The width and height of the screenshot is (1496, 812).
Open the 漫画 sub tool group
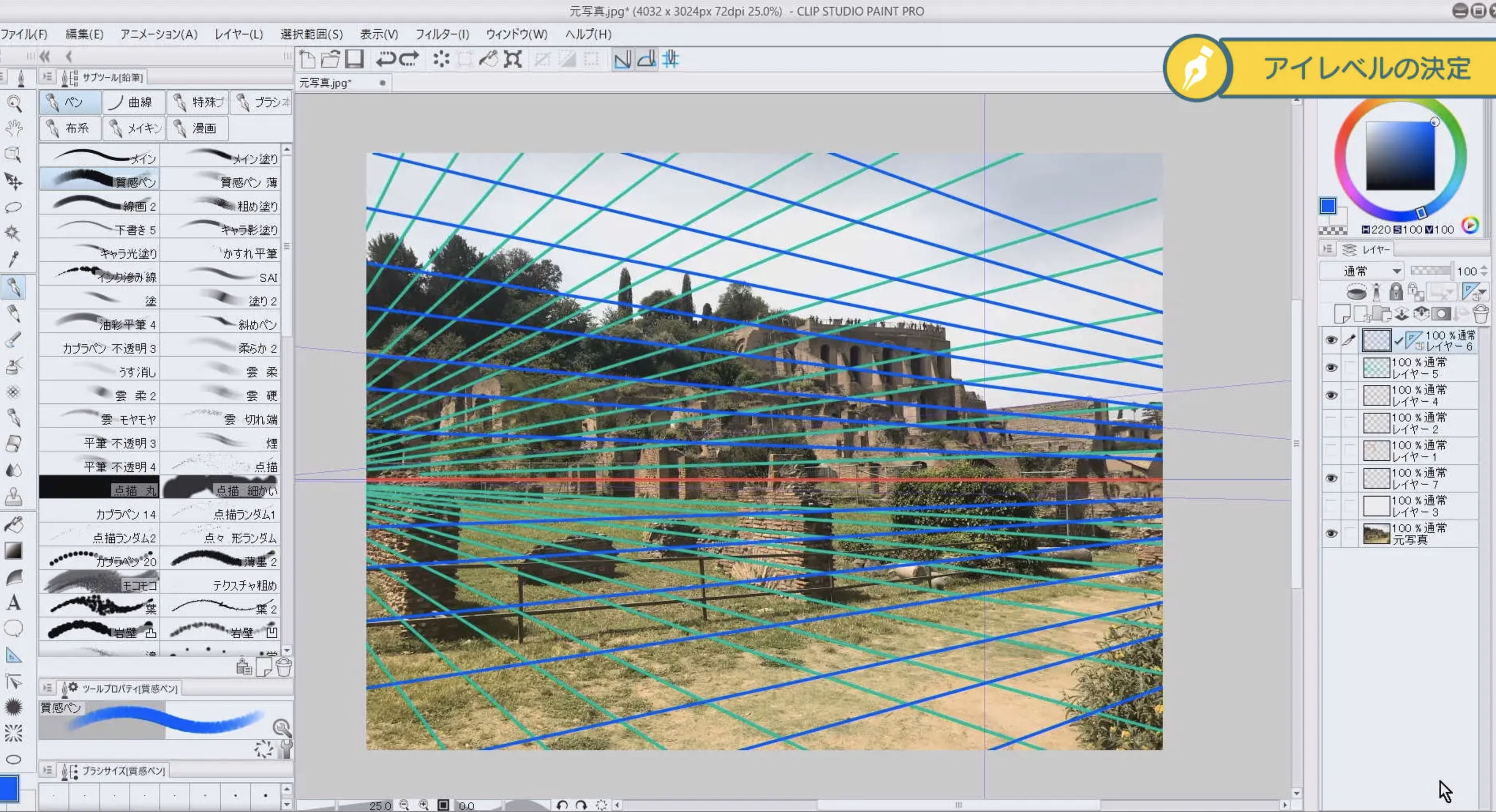197,128
